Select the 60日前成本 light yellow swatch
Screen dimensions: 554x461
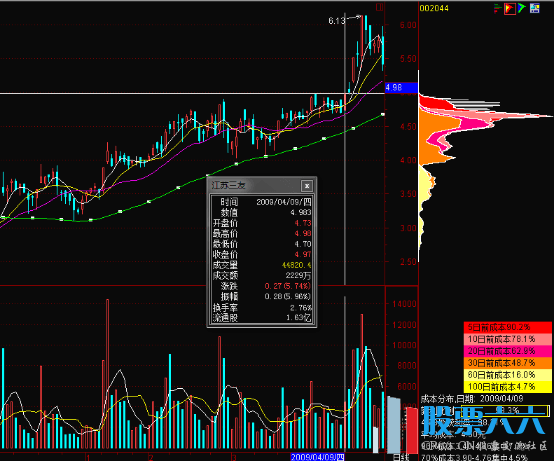click(508, 374)
